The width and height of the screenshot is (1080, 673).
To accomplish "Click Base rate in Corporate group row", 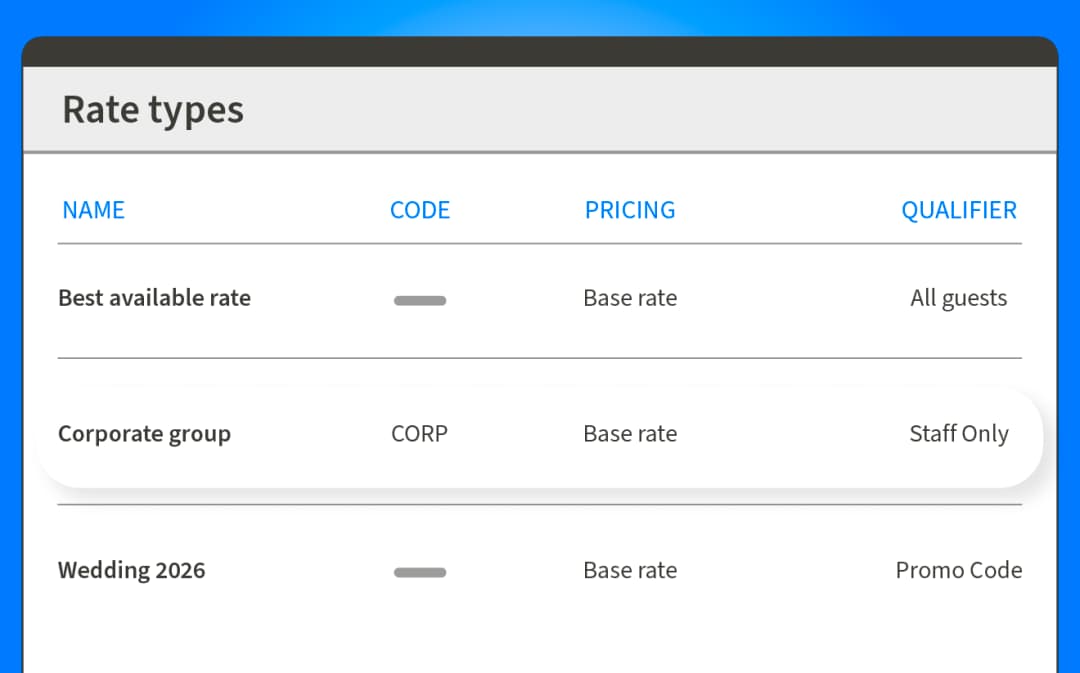I will point(630,434).
